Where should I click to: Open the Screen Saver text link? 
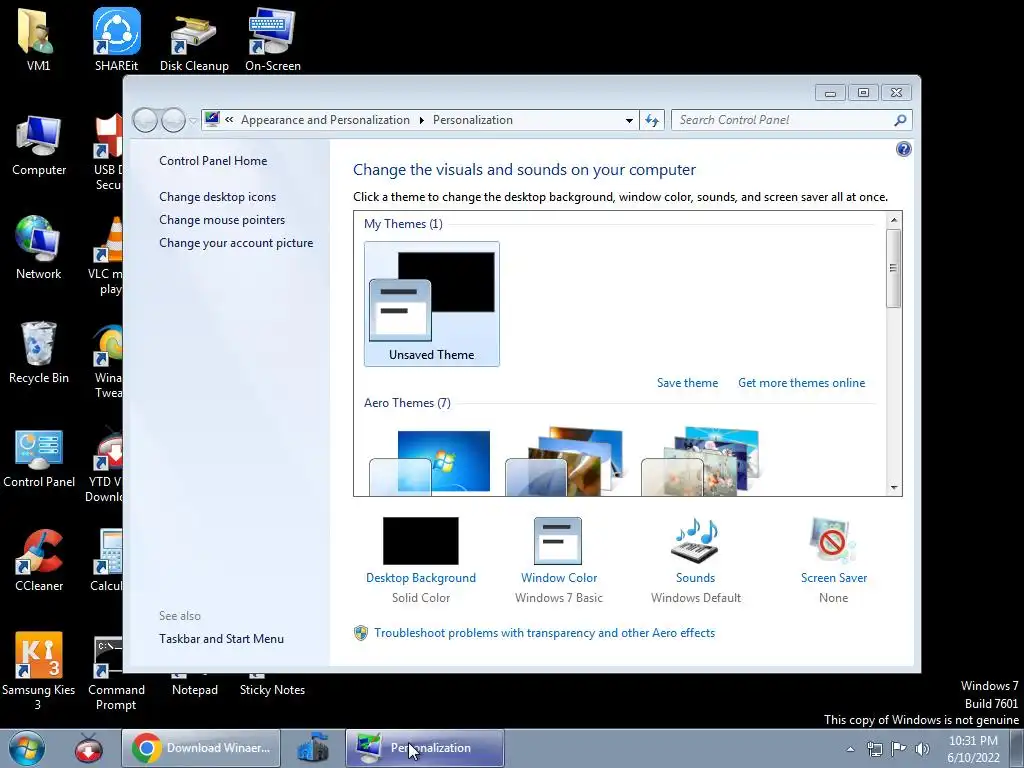[x=833, y=578]
